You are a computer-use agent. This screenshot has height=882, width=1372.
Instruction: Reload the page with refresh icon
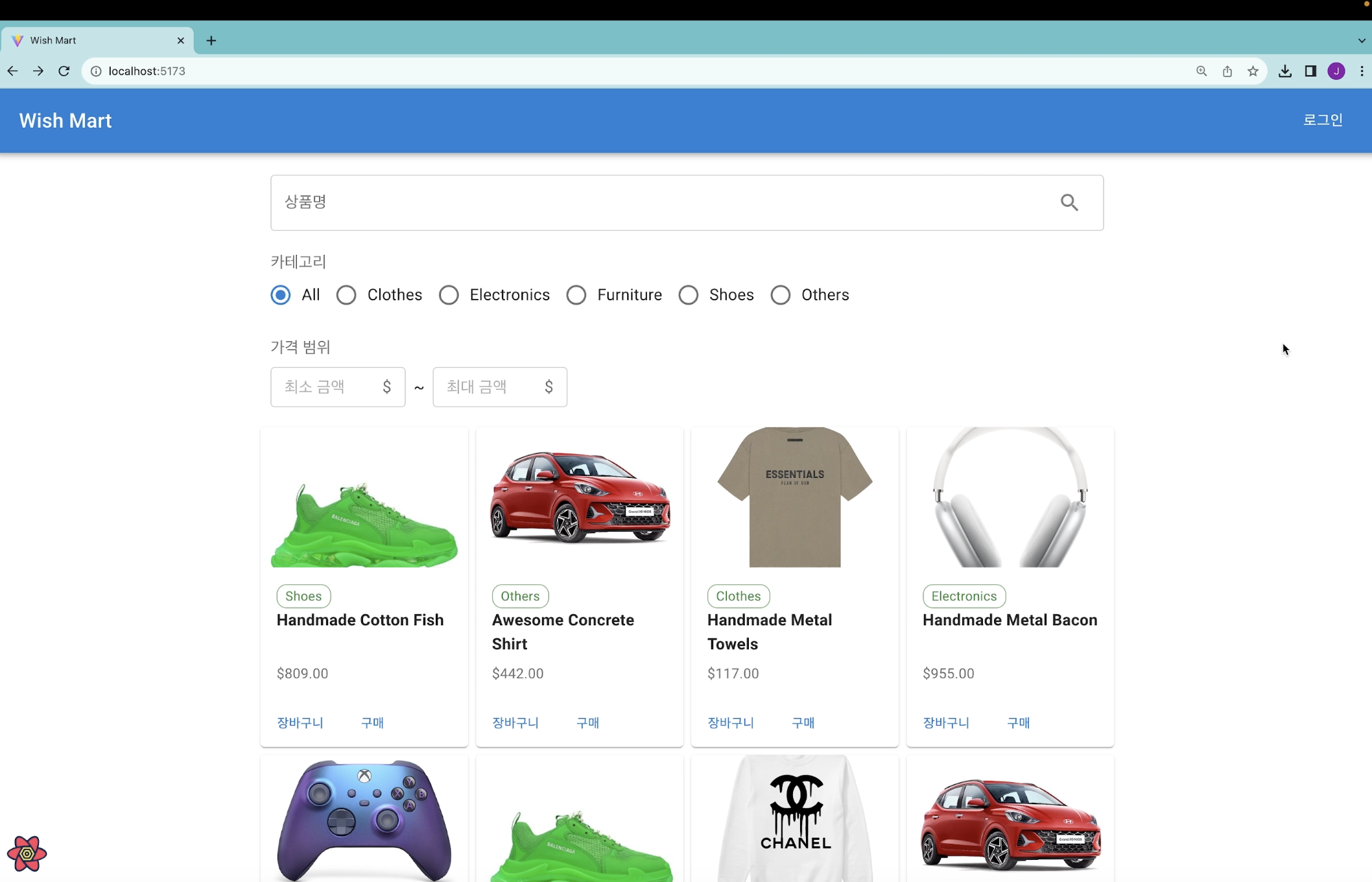pyautogui.click(x=64, y=71)
